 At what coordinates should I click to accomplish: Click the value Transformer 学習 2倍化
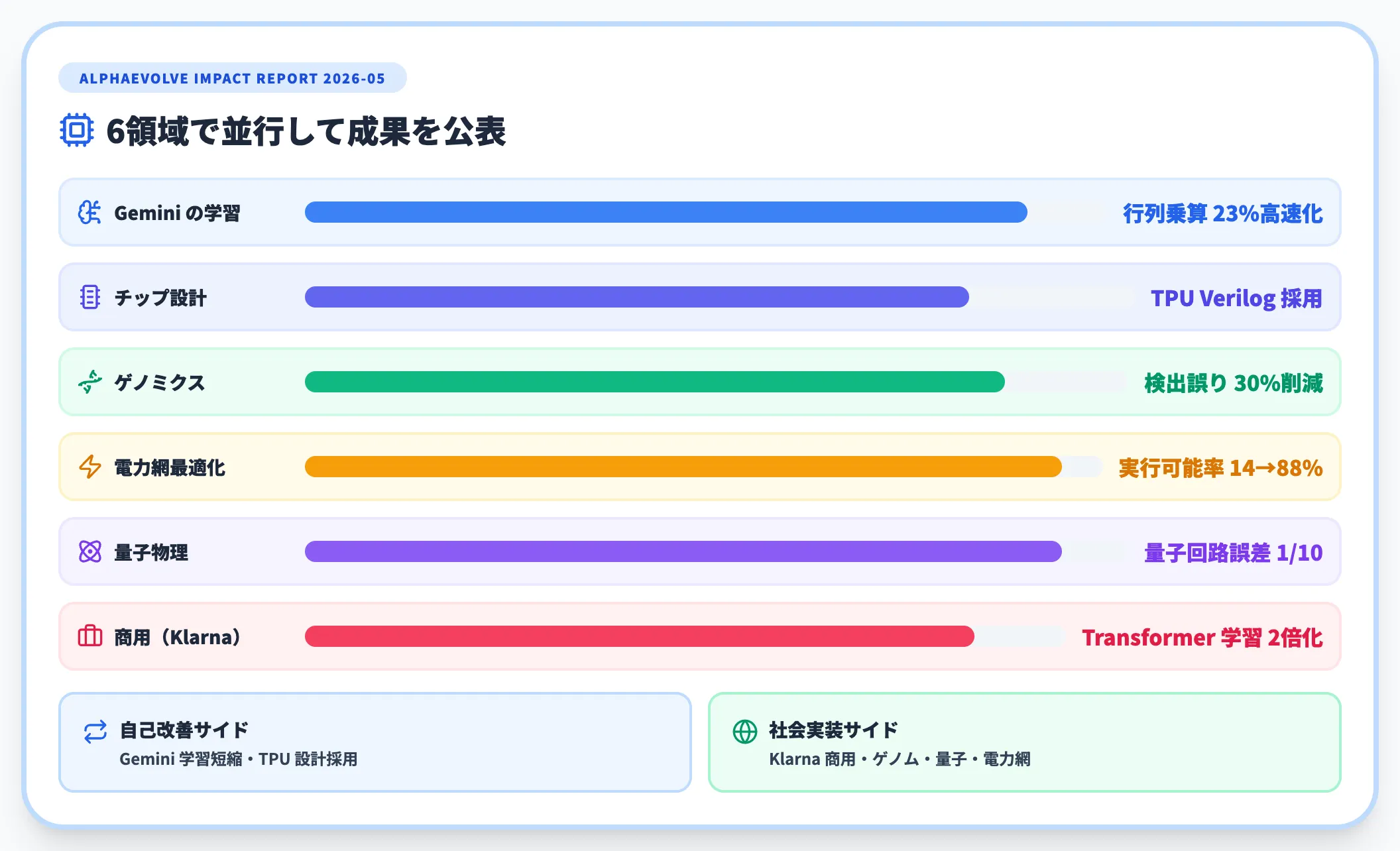pyautogui.click(x=1202, y=638)
